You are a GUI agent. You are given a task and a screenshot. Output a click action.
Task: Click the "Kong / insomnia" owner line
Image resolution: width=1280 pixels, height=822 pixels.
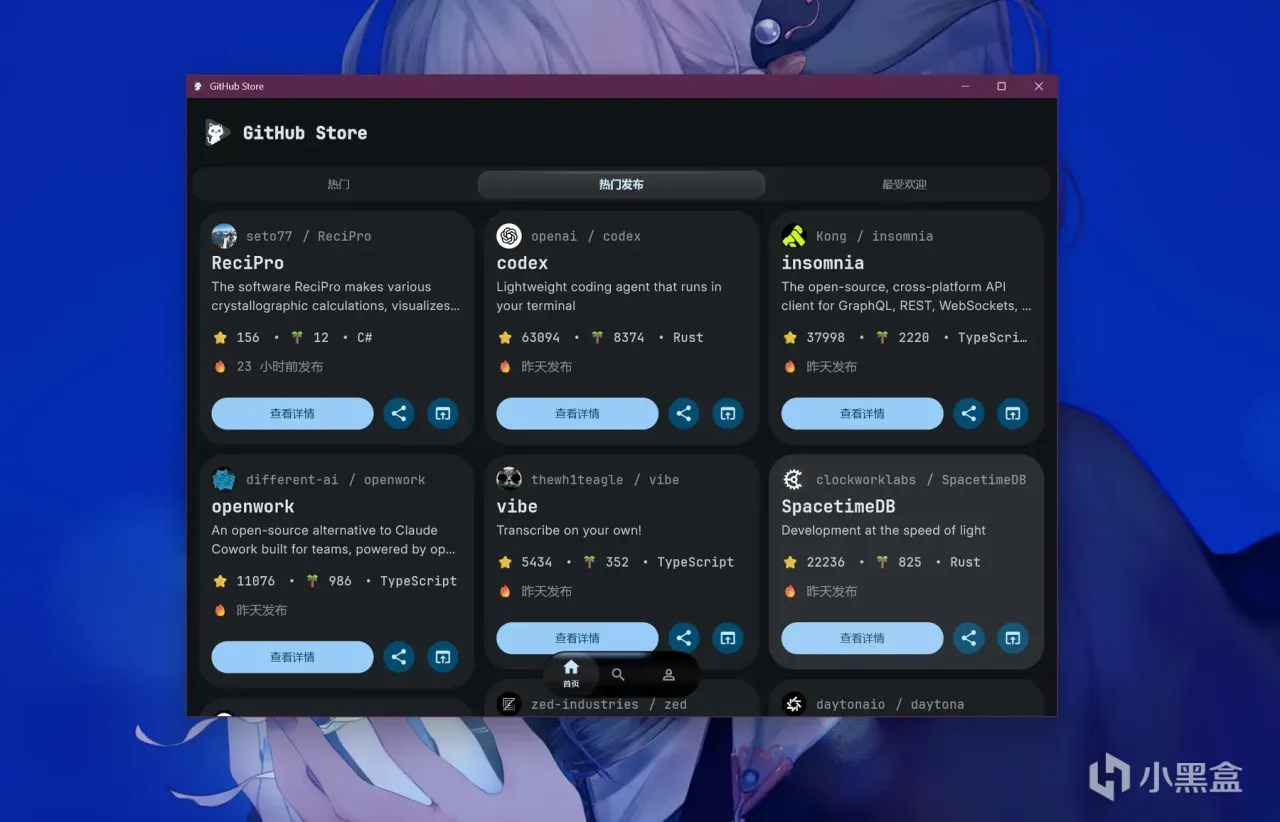[875, 236]
